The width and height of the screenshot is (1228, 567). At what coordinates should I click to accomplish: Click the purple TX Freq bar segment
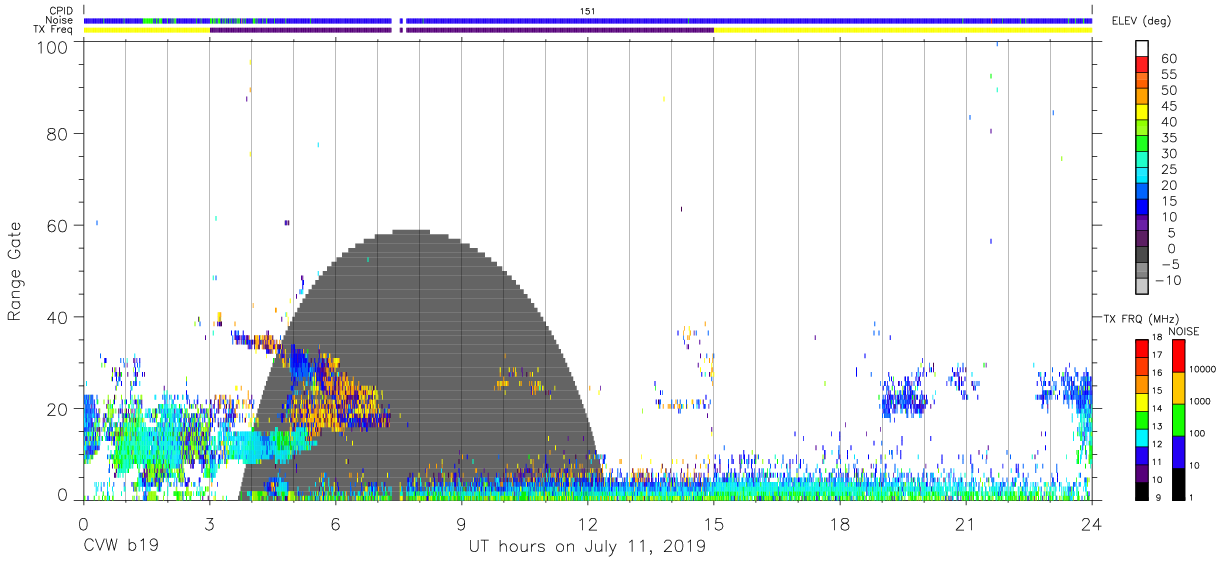[x=460, y=30]
